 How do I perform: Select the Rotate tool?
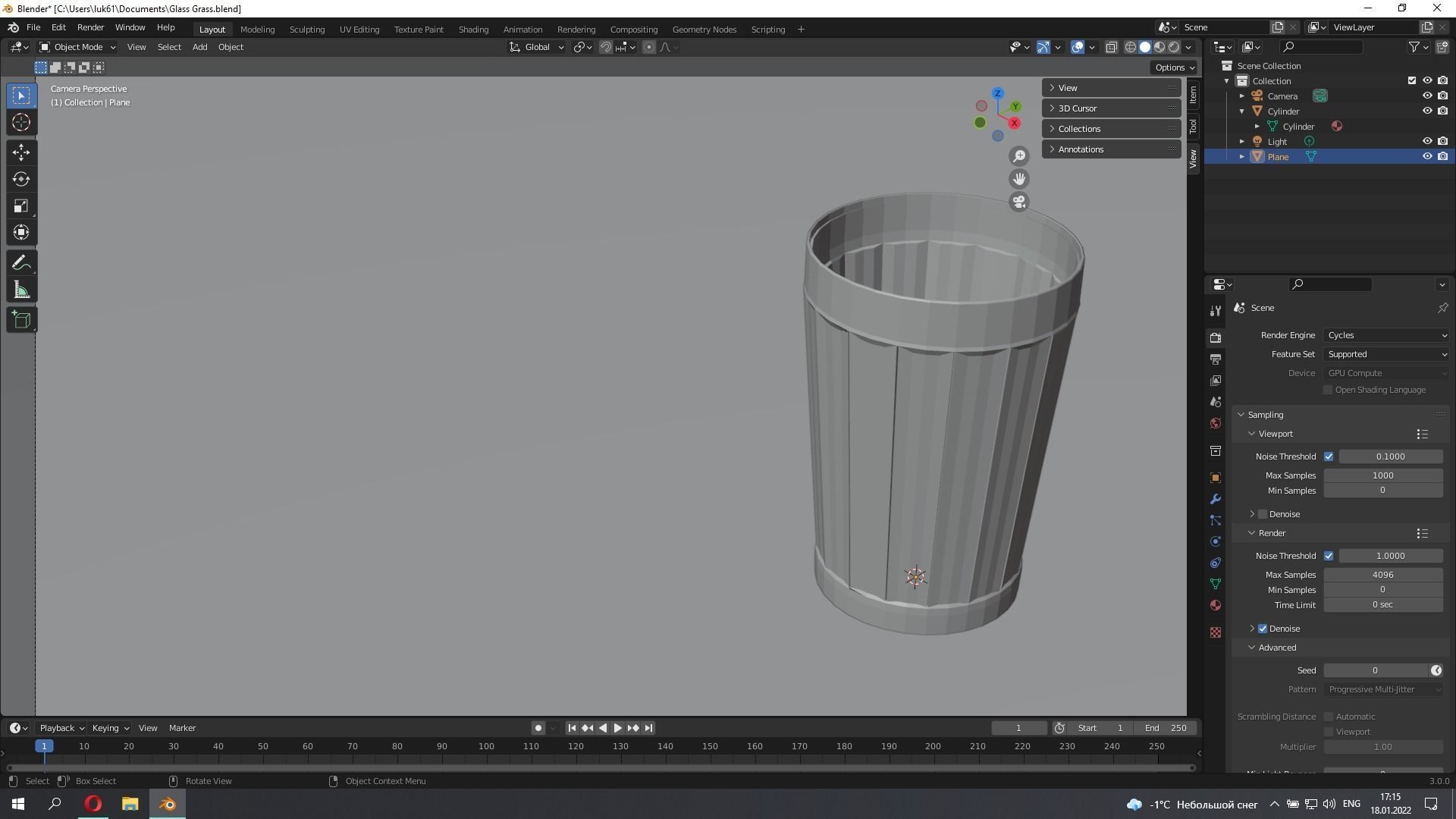tap(21, 179)
